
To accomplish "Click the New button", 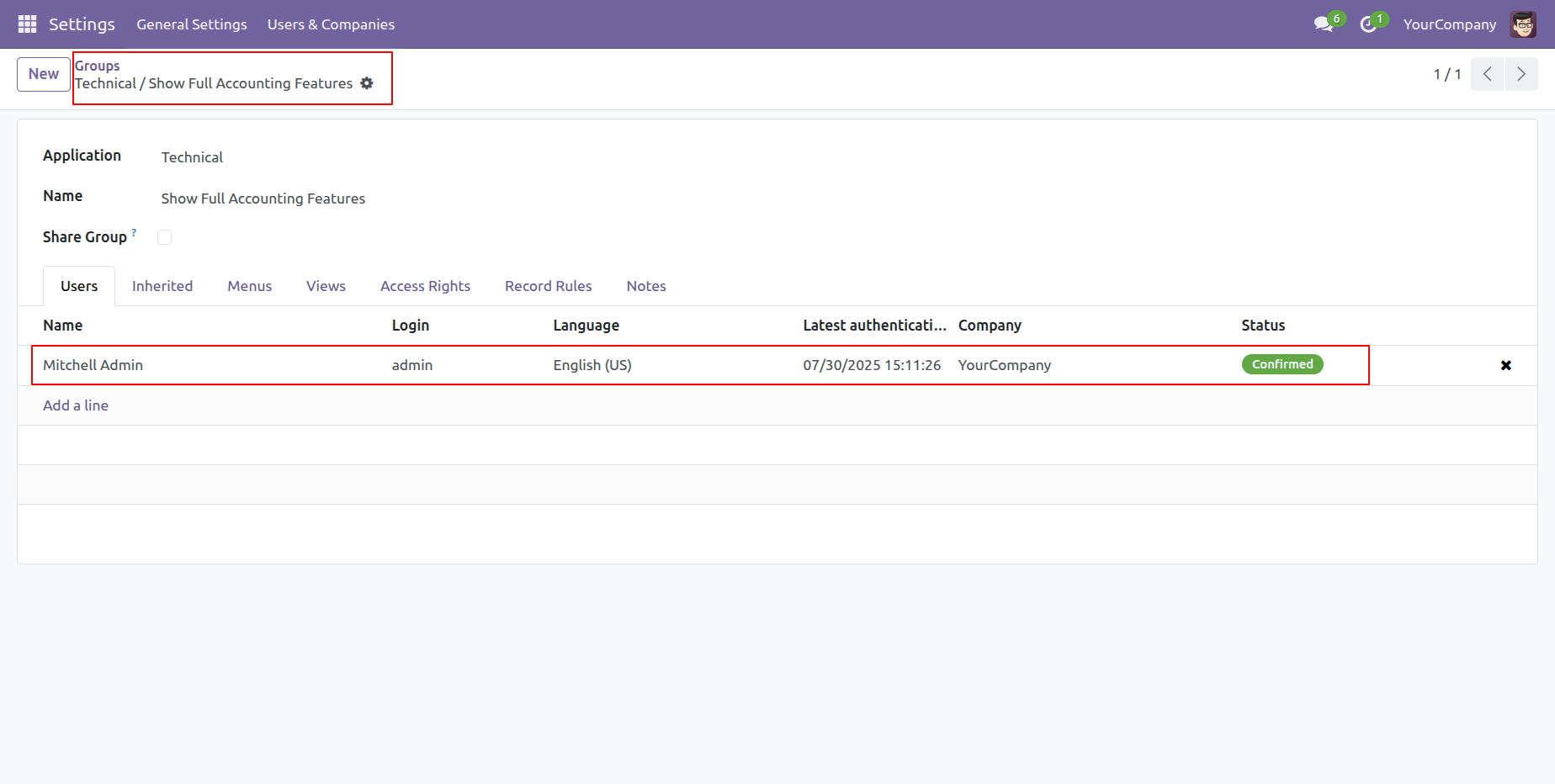I will pyautogui.click(x=44, y=74).
